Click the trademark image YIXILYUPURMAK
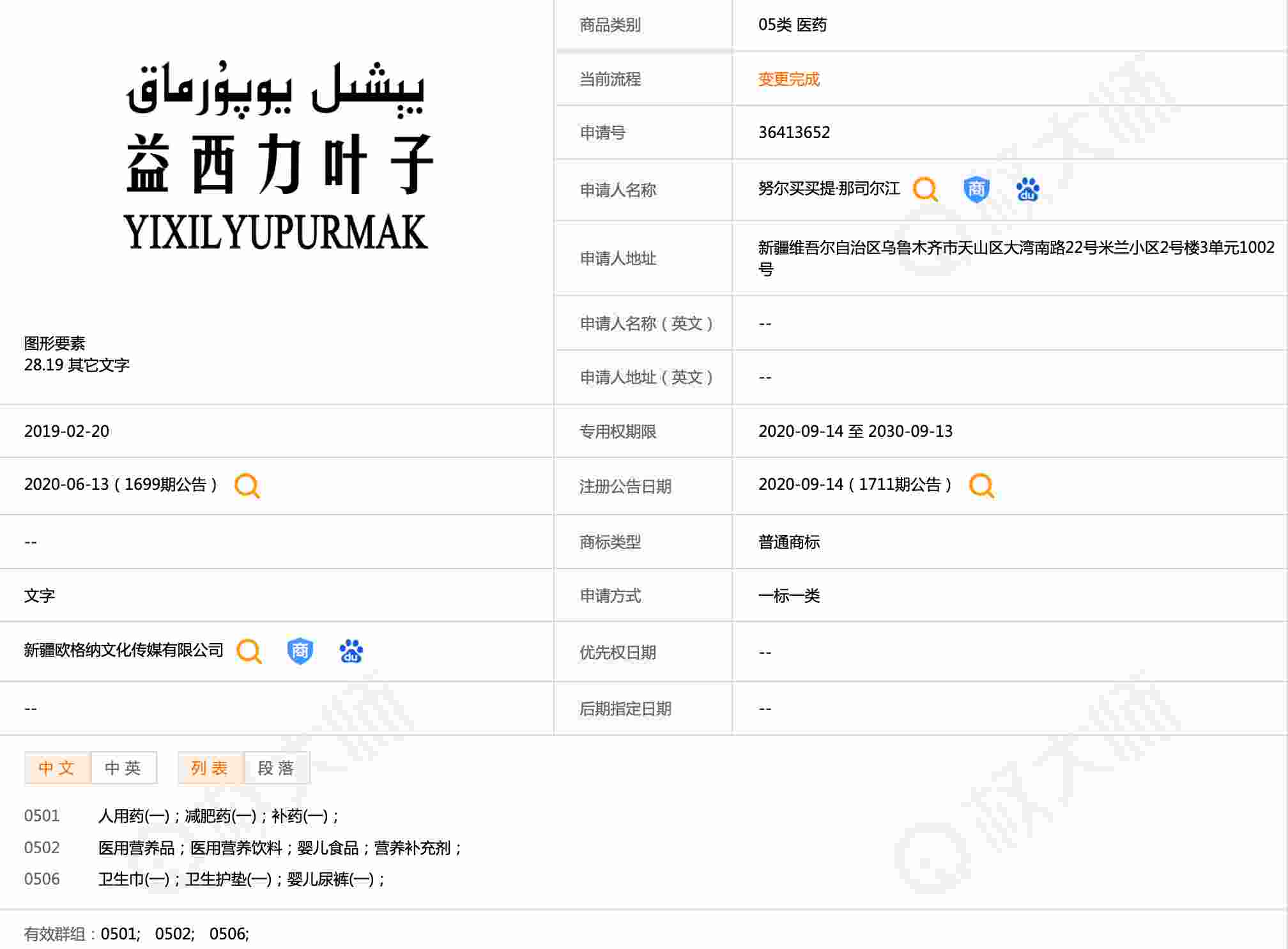1288x949 pixels. click(x=277, y=156)
